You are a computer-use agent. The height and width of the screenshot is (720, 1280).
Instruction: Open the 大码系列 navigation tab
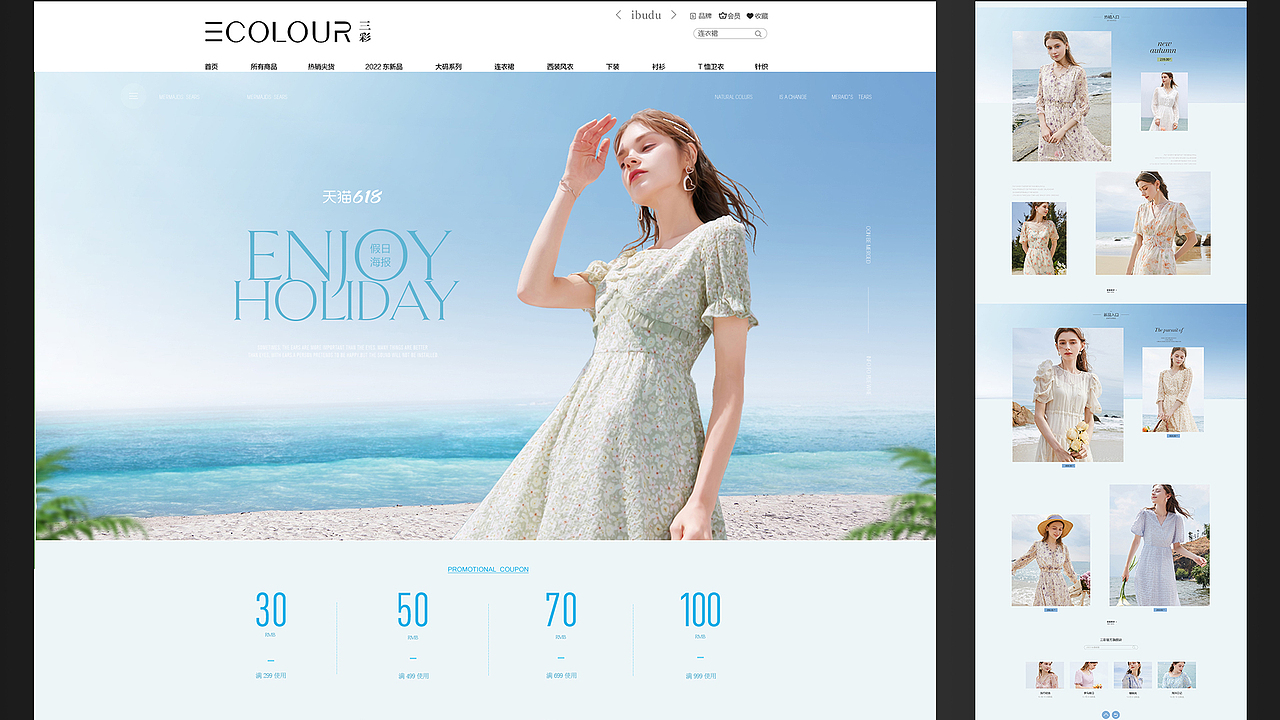(448, 67)
